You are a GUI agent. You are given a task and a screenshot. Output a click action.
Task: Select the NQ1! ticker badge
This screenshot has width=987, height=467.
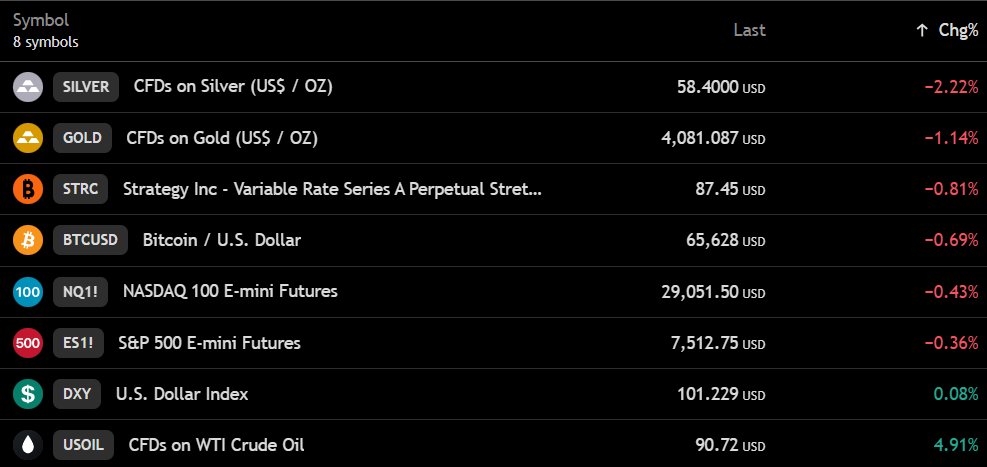[x=81, y=291]
